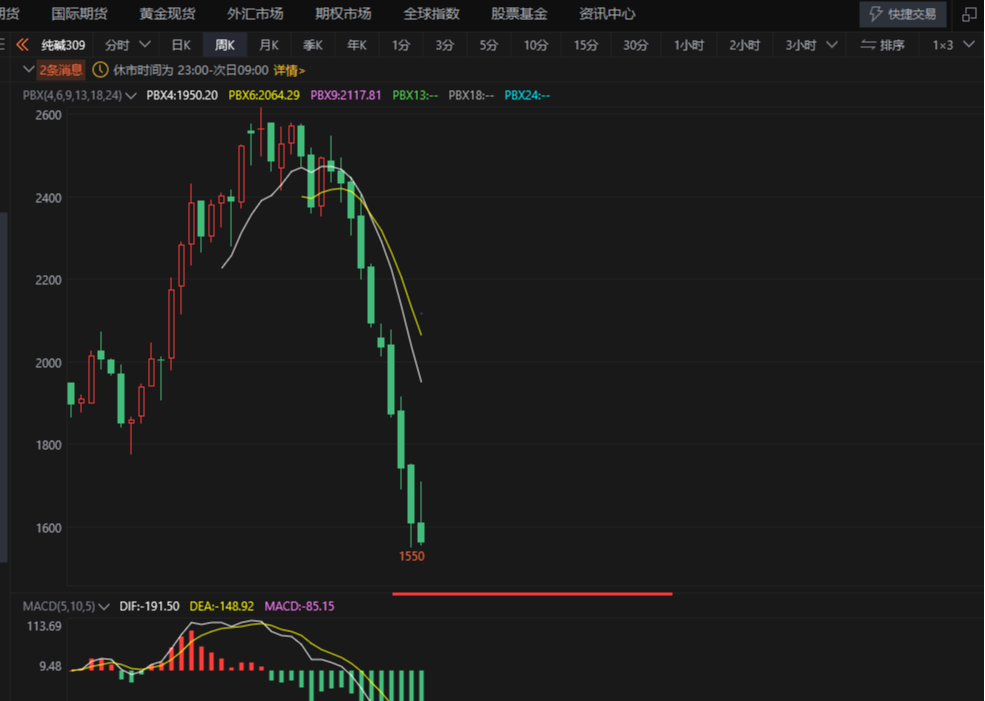This screenshot has height=701, width=985.
Task: Switch to 15分 timeframe
Action: (x=585, y=45)
